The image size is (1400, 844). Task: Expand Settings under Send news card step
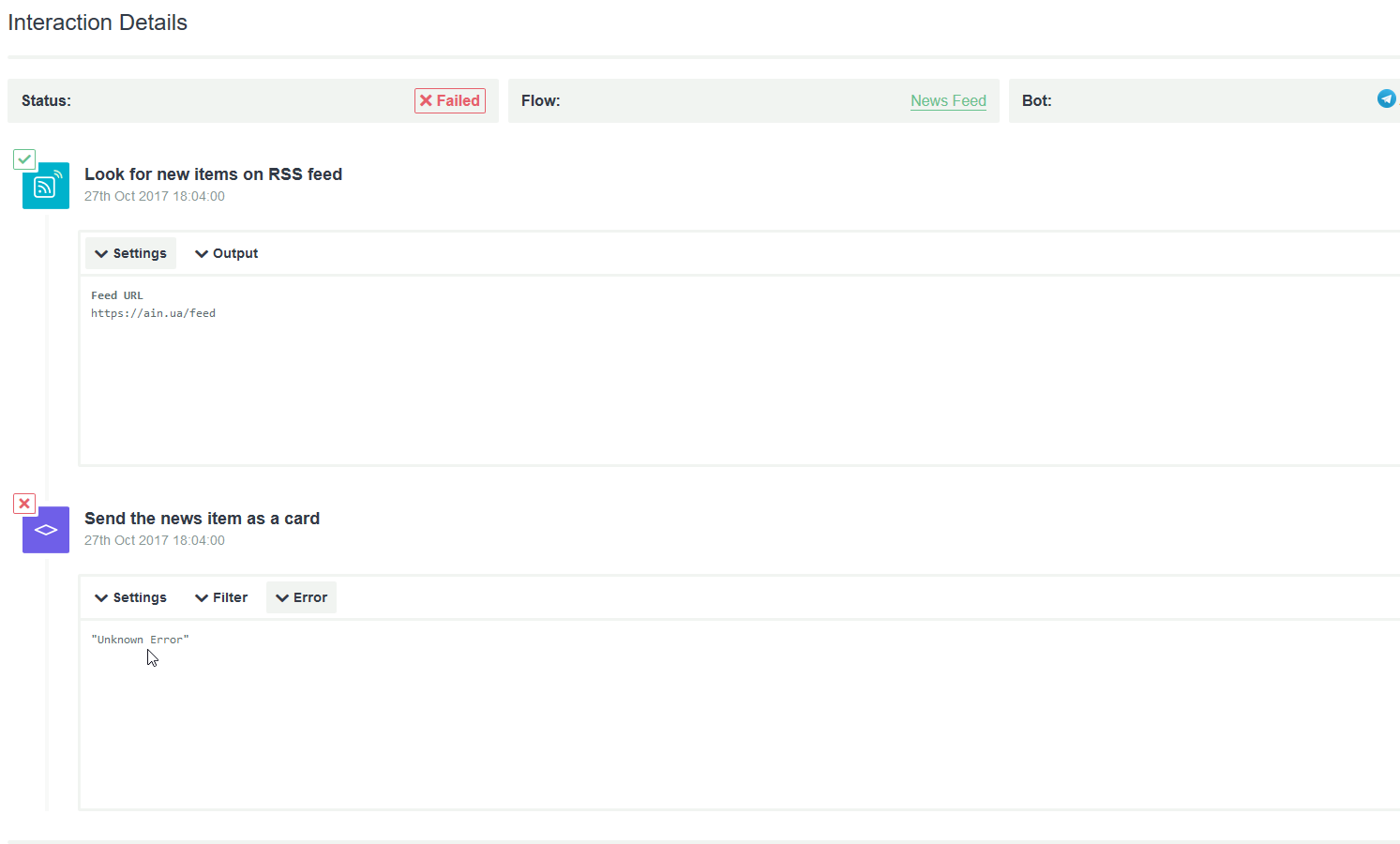click(x=130, y=597)
